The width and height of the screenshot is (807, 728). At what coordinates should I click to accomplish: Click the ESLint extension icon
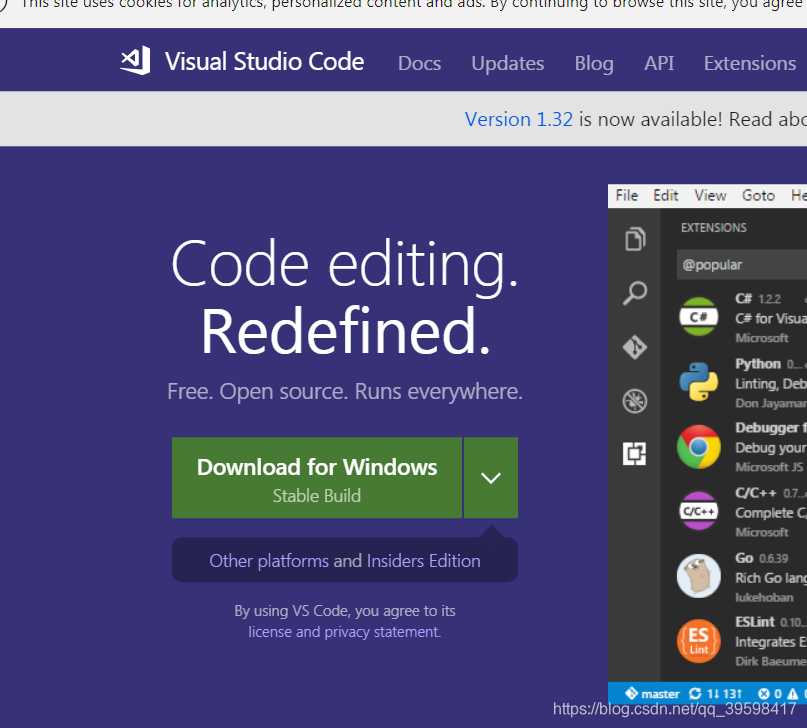click(x=698, y=641)
